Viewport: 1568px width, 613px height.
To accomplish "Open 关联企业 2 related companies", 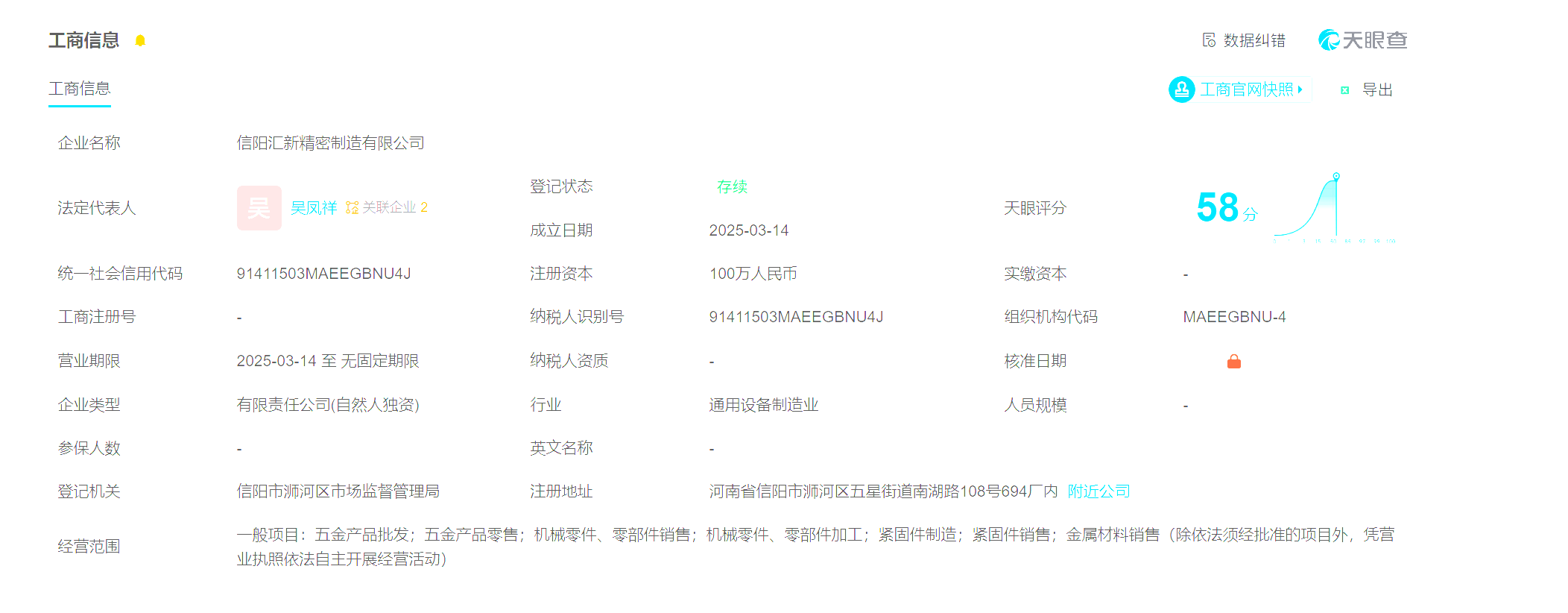I will click(x=395, y=207).
